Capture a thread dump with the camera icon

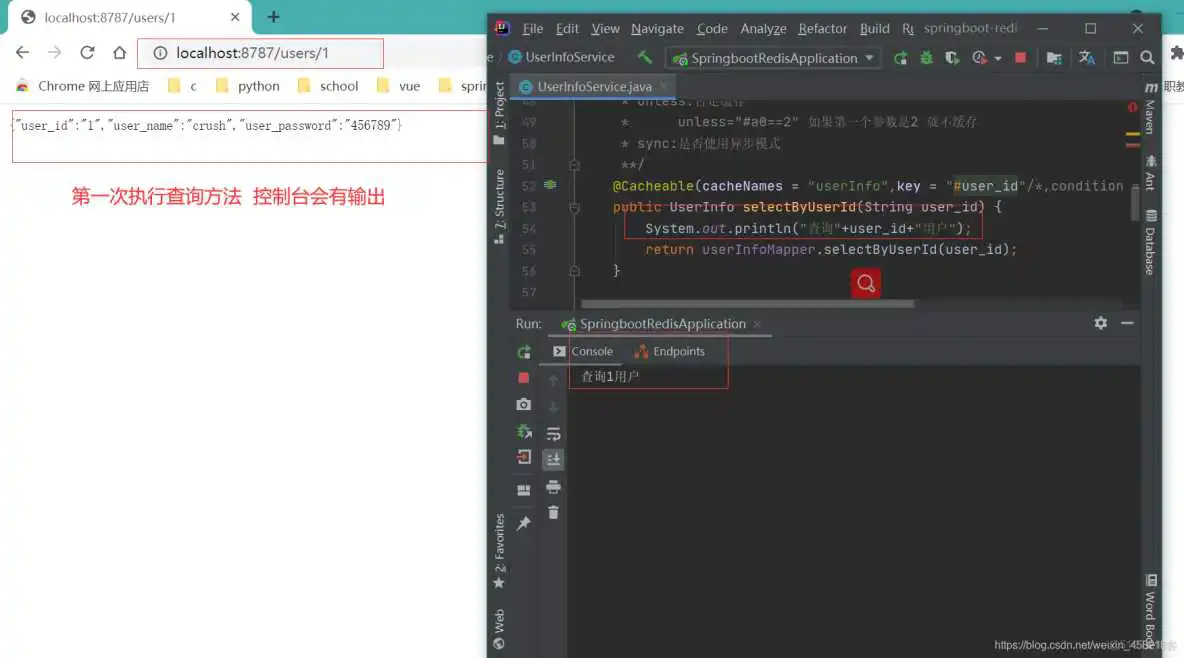[523, 403]
